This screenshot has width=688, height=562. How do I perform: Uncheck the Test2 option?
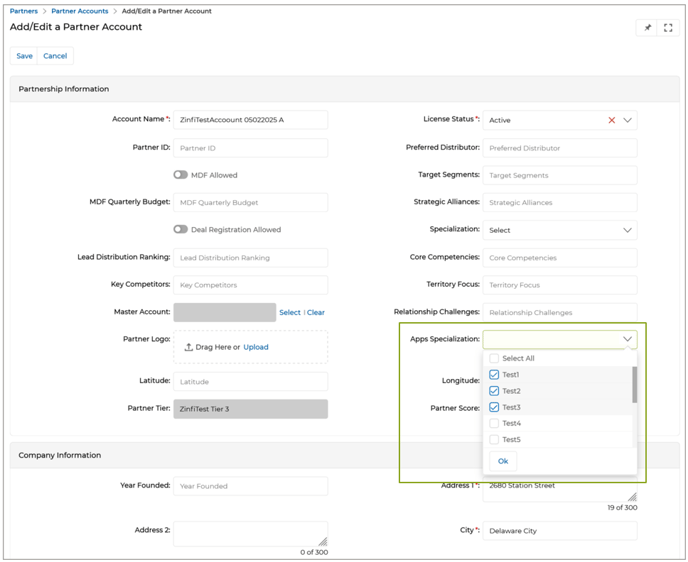[494, 391]
